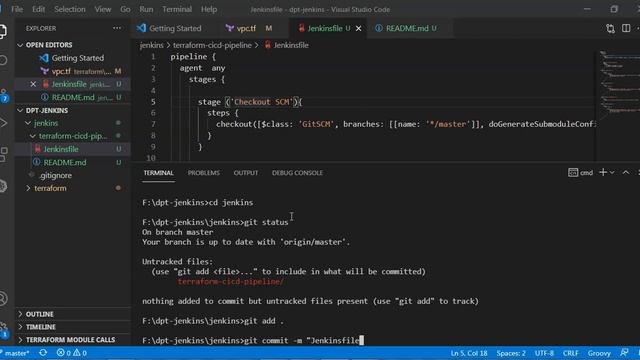Show errors and warnings count in status bar

72,353
